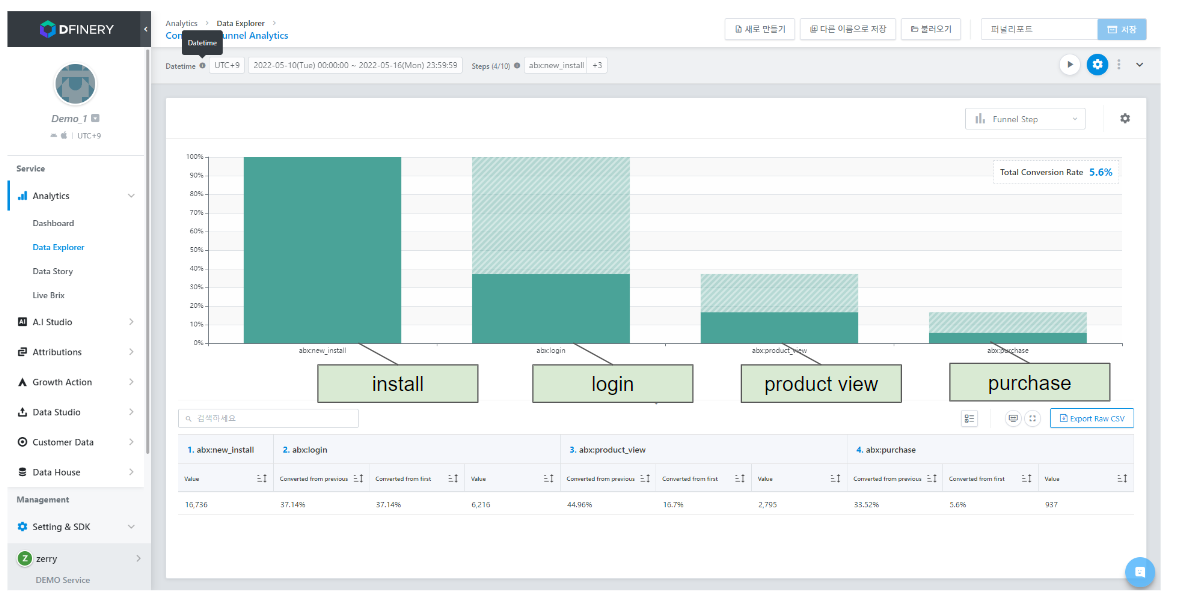
Task: Sort abx:login Converted from first column
Action: point(453,479)
